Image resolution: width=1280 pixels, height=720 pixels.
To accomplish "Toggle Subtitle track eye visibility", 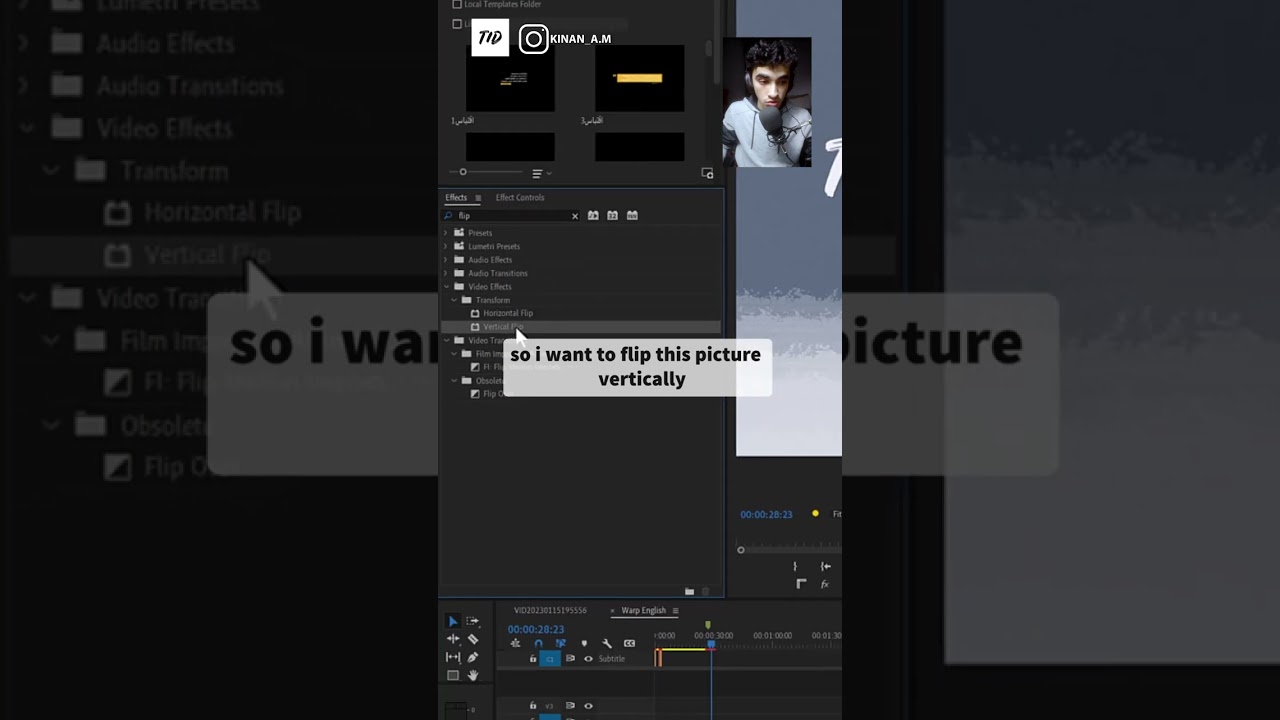I will [x=588, y=659].
